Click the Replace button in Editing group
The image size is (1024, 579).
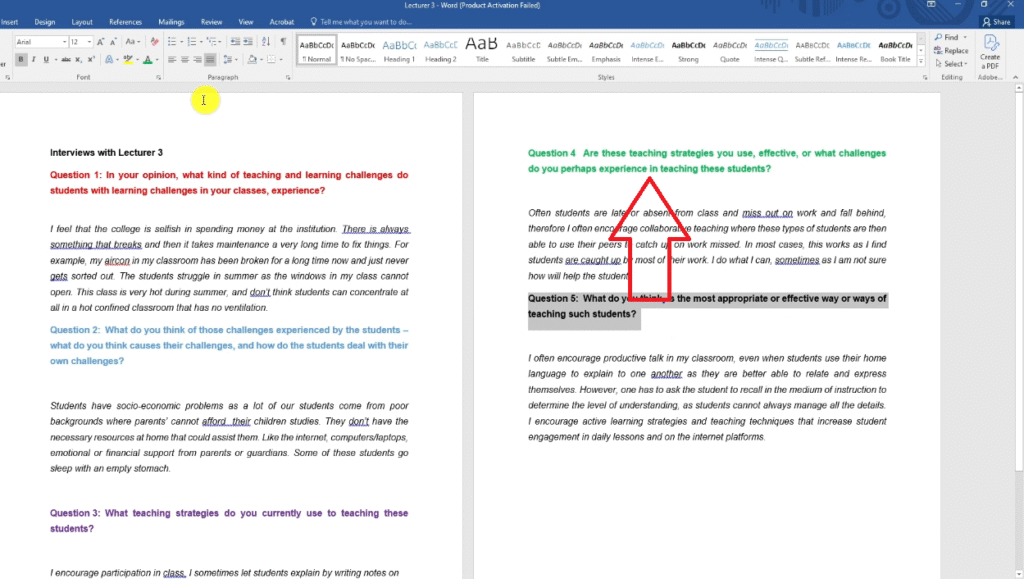point(951,50)
